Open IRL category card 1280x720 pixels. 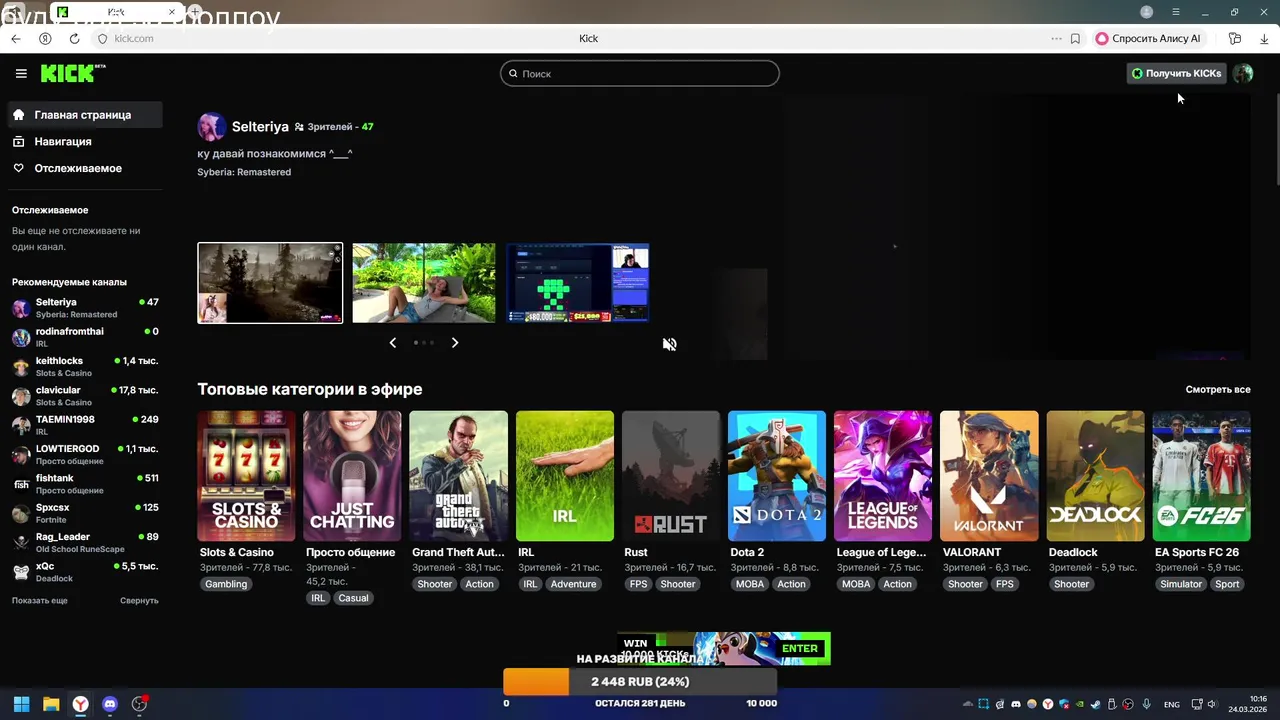click(x=565, y=476)
